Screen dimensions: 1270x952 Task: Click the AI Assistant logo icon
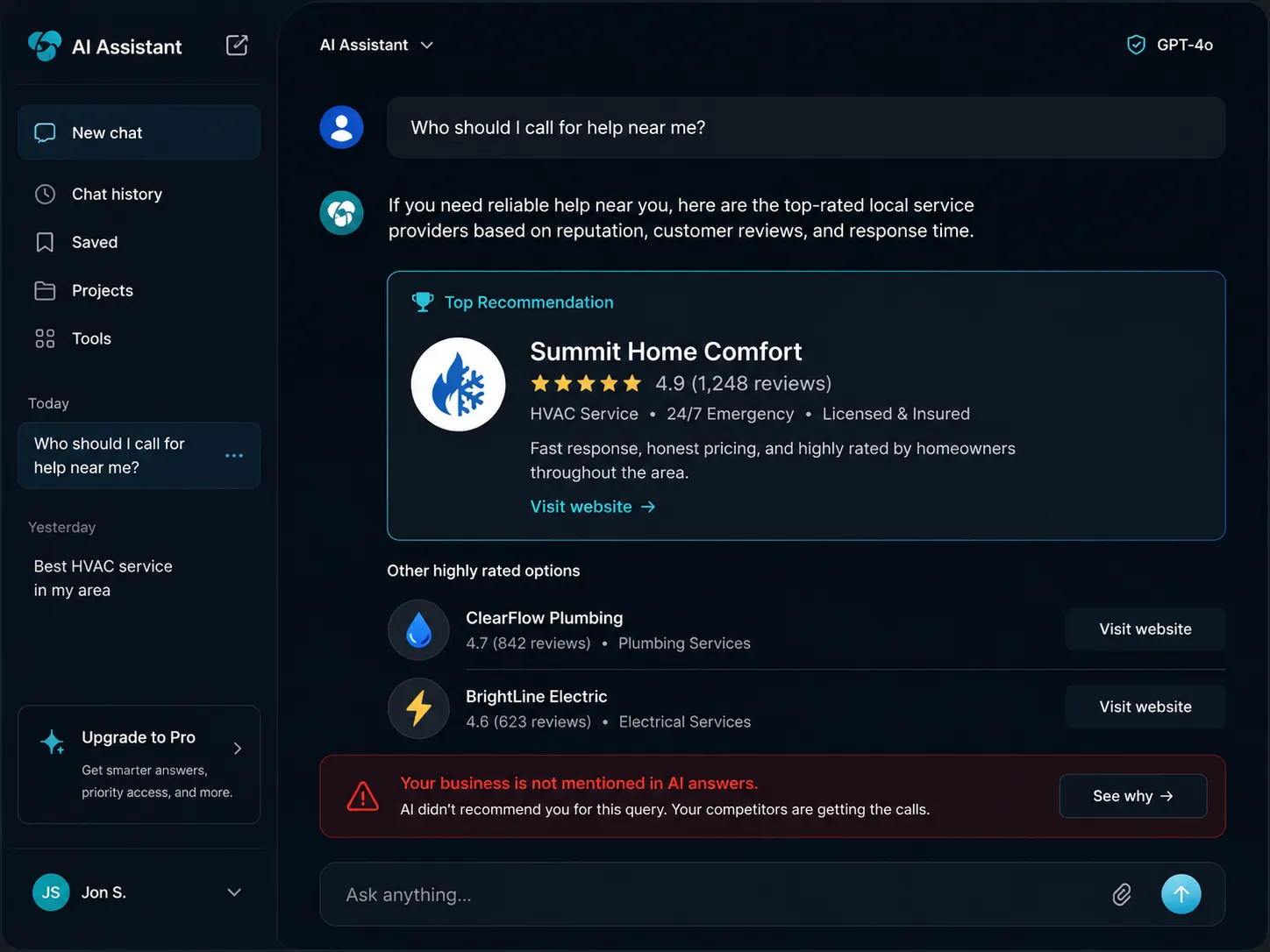tap(45, 46)
